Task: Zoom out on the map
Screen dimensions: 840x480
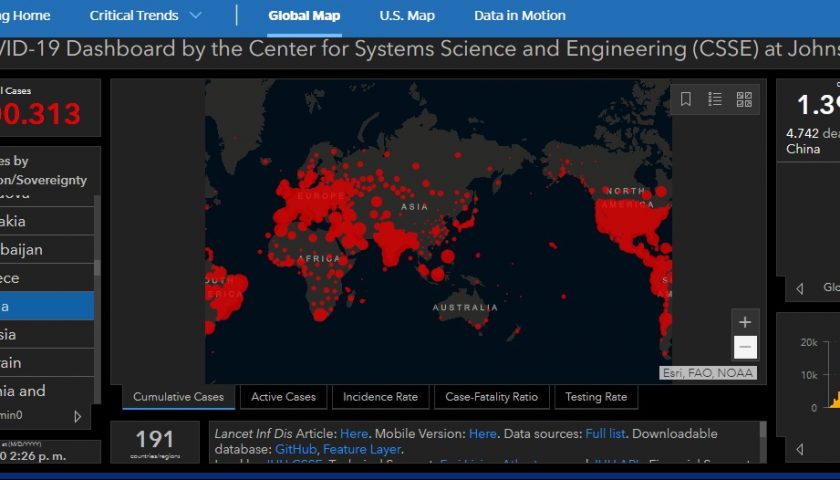Action: [x=745, y=347]
